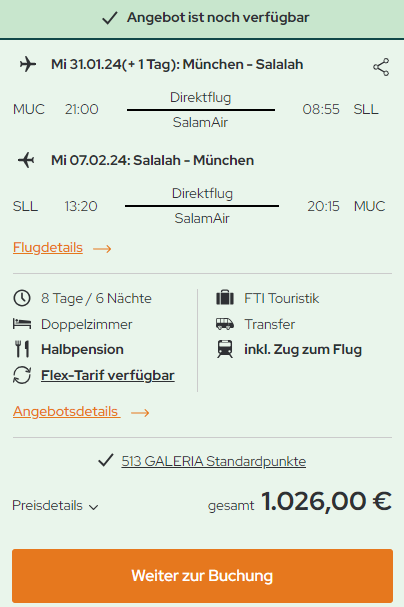Click the total price 1.026,00 €
This screenshot has width=404, height=607.
(x=327, y=502)
